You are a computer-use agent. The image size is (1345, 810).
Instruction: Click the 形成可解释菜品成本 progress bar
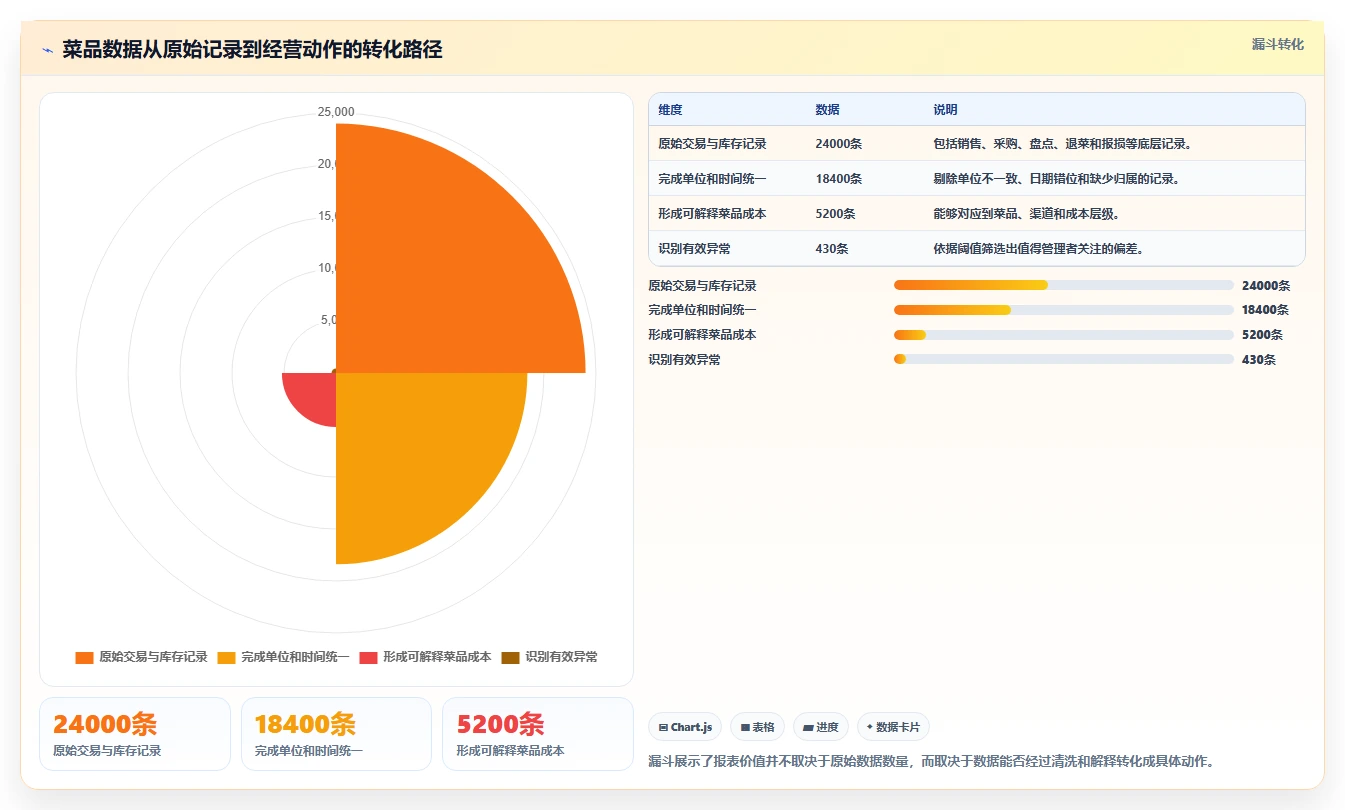coord(1064,335)
